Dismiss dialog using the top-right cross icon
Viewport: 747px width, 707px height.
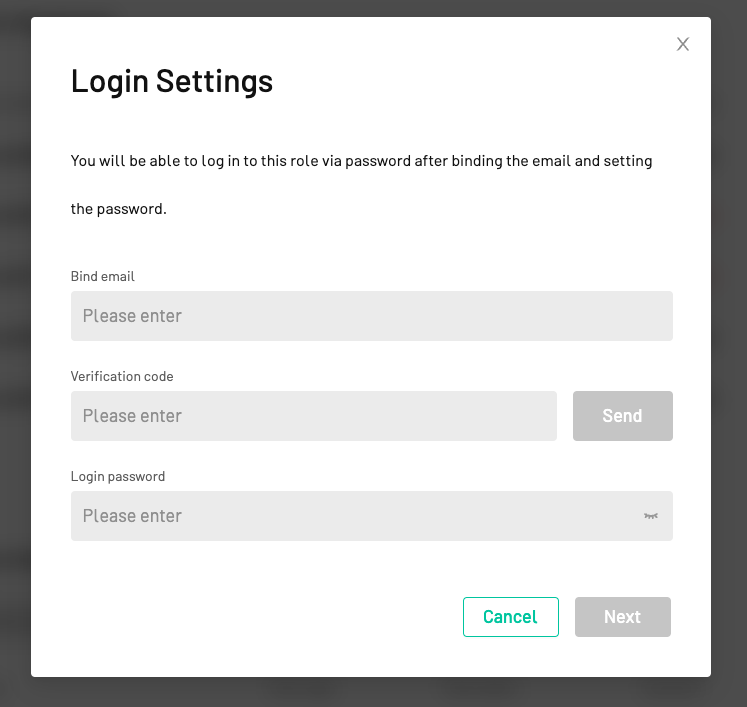pyautogui.click(x=683, y=44)
